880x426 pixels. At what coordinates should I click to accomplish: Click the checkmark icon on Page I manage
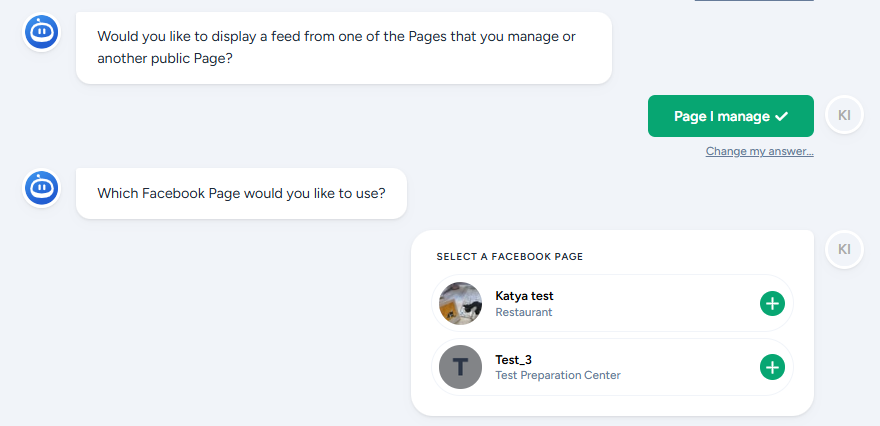782,116
